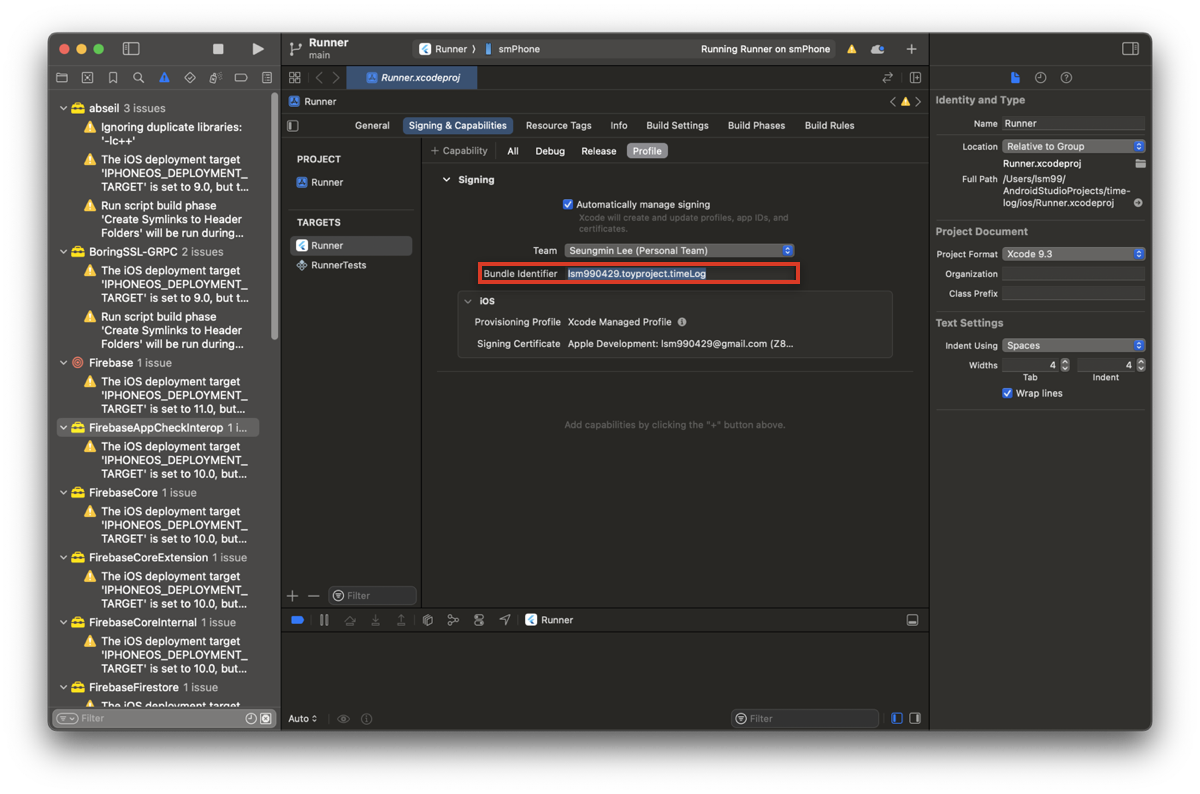1200x794 pixels.
Task: Open the Source Control navigator icon
Action: pos(87,78)
